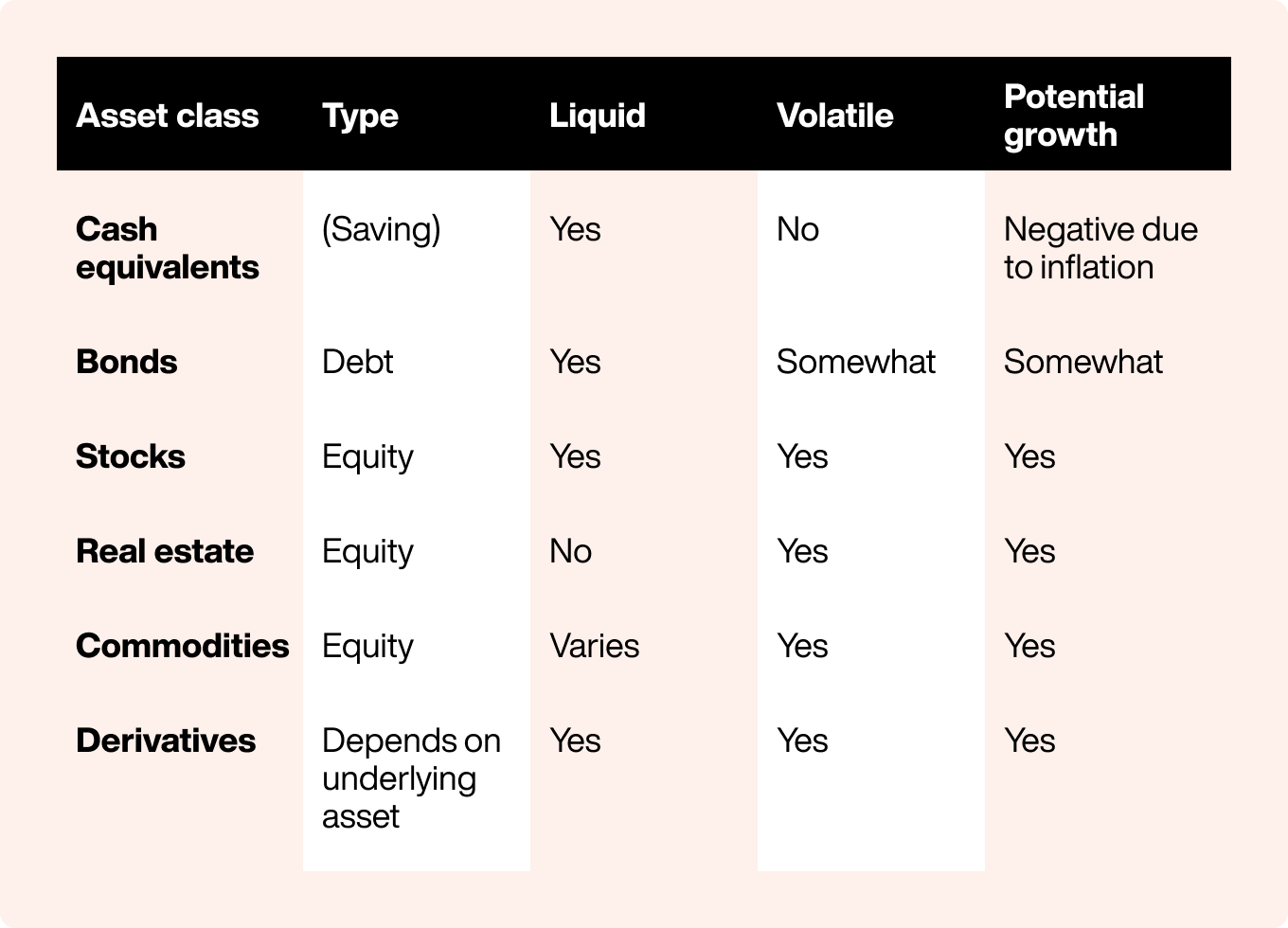Select the 'Debt' type cell

click(358, 362)
